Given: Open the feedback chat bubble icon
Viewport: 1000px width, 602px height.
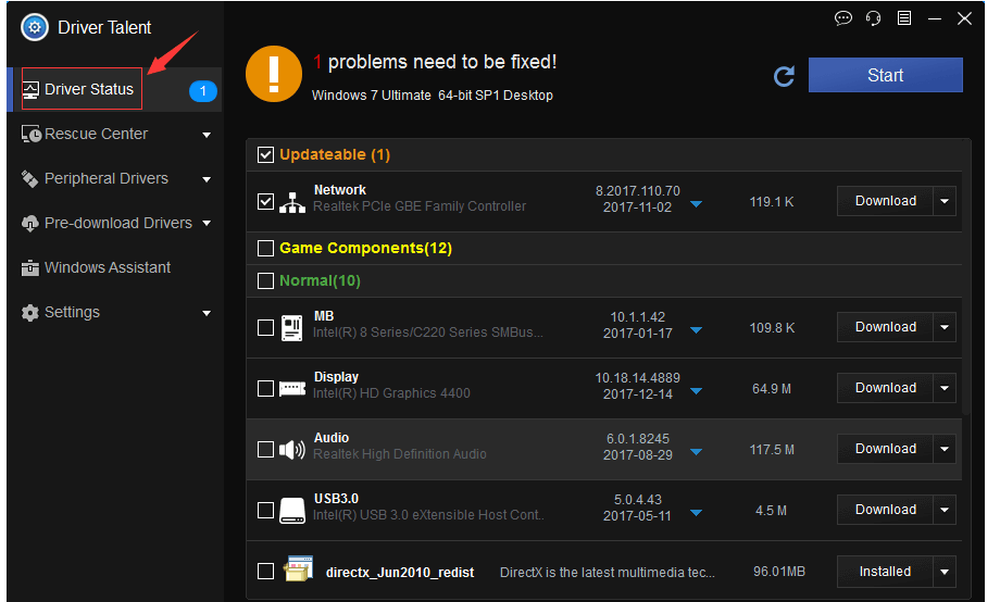Looking at the screenshot, I should click(x=843, y=18).
